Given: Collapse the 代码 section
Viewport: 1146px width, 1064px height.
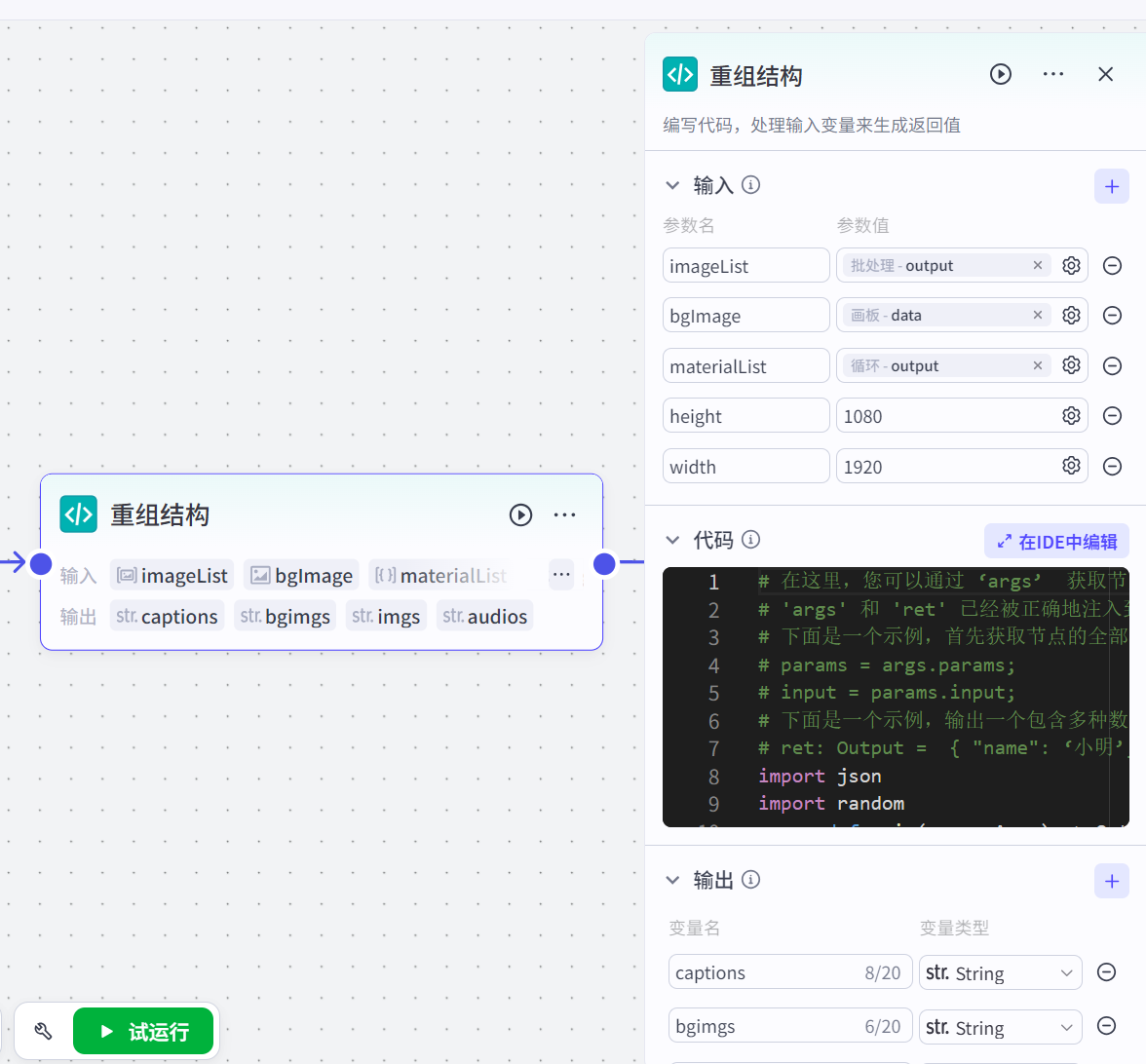Looking at the screenshot, I should pos(672,540).
